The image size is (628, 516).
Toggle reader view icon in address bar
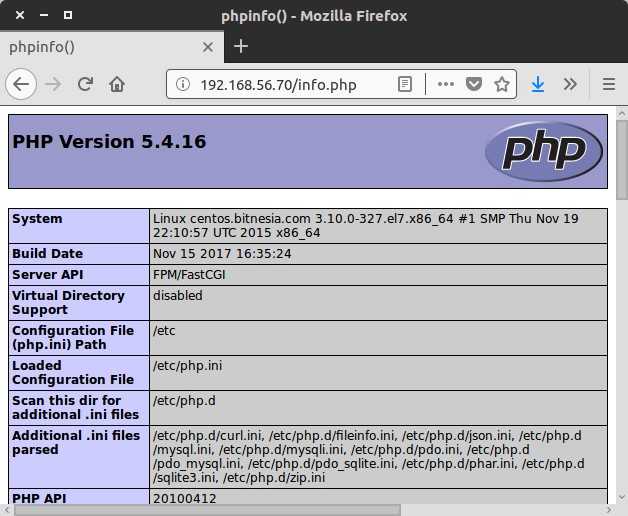(405, 84)
